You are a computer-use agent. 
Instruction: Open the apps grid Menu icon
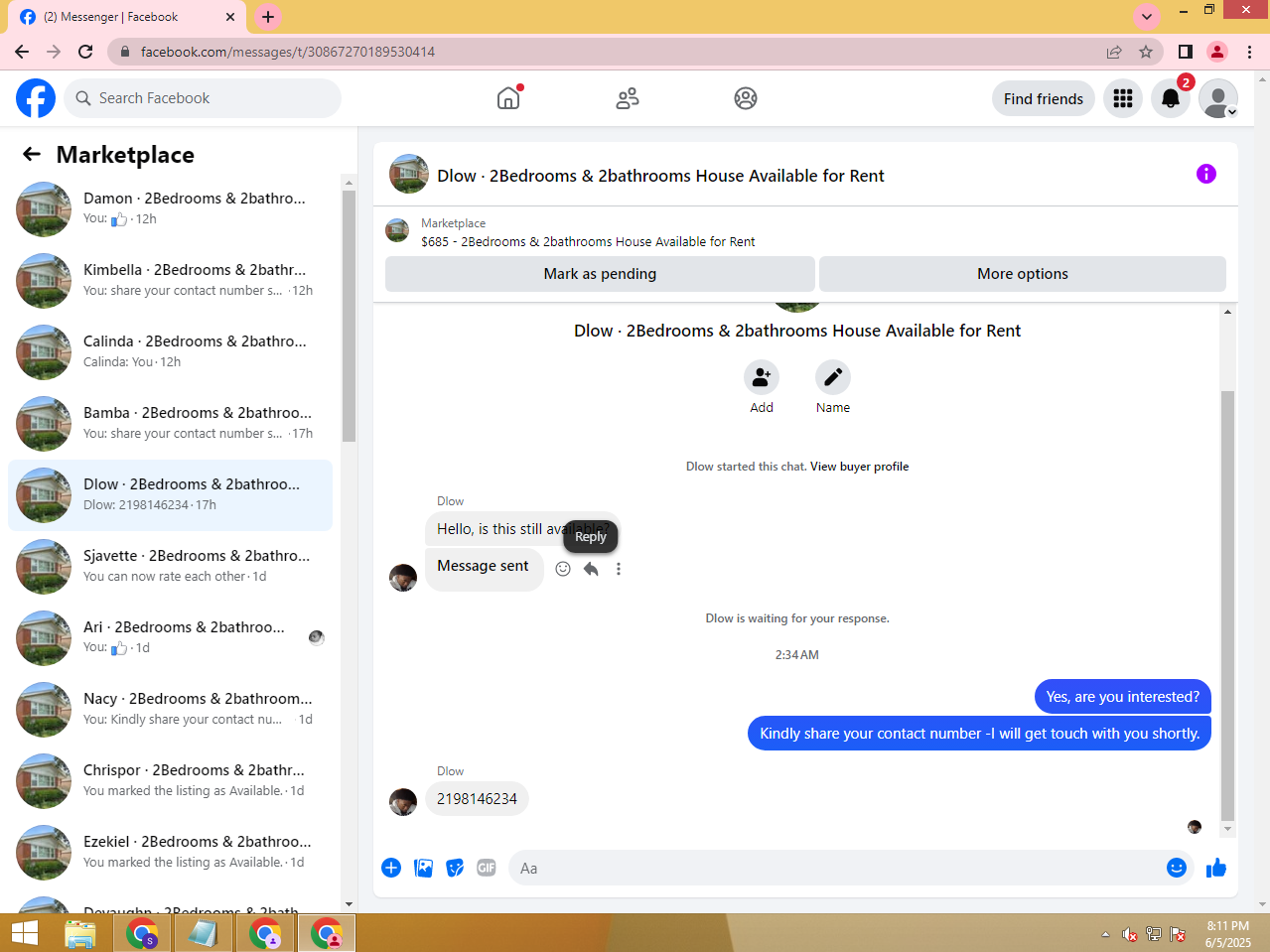click(x=1123, y=98)
